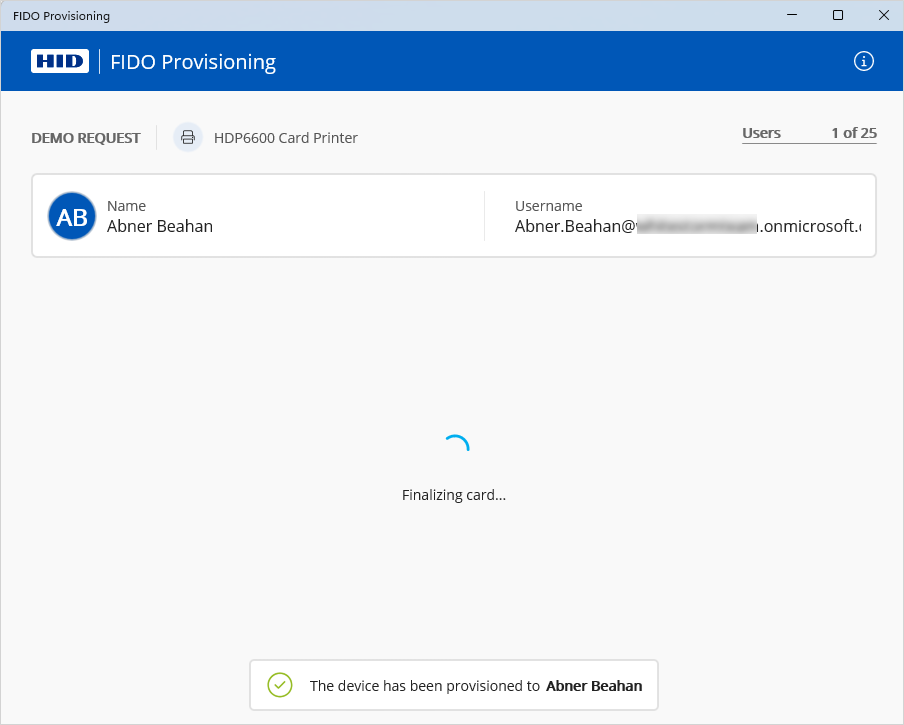The height and width of the screenshot is (725, 904).
Task: Click the HDP6600 Card Printer label
Action: point(285,138)
